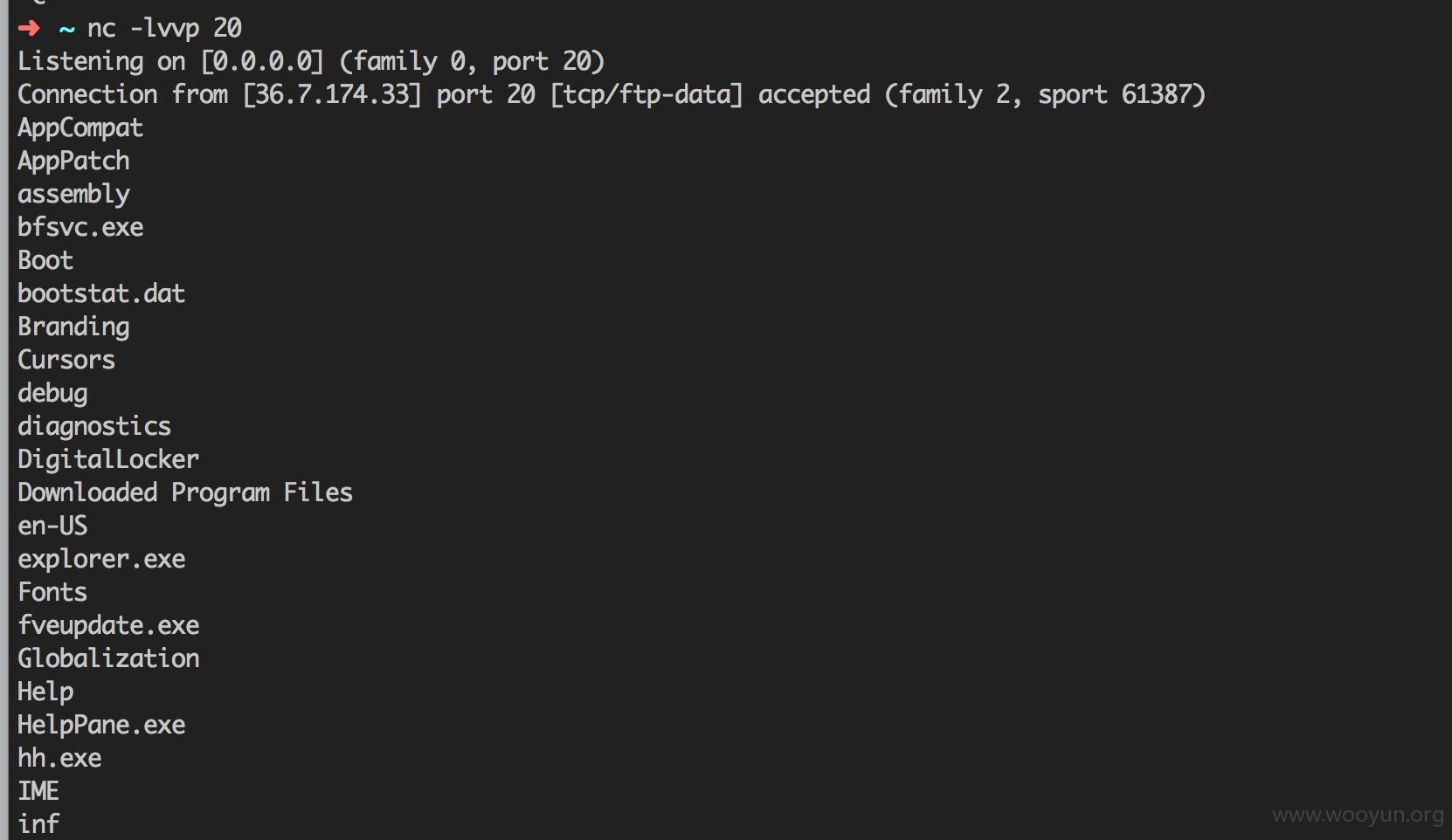Click the HelpPane.exe entry
This screenshot has width=1452, height=840.
tap(101, 725)
